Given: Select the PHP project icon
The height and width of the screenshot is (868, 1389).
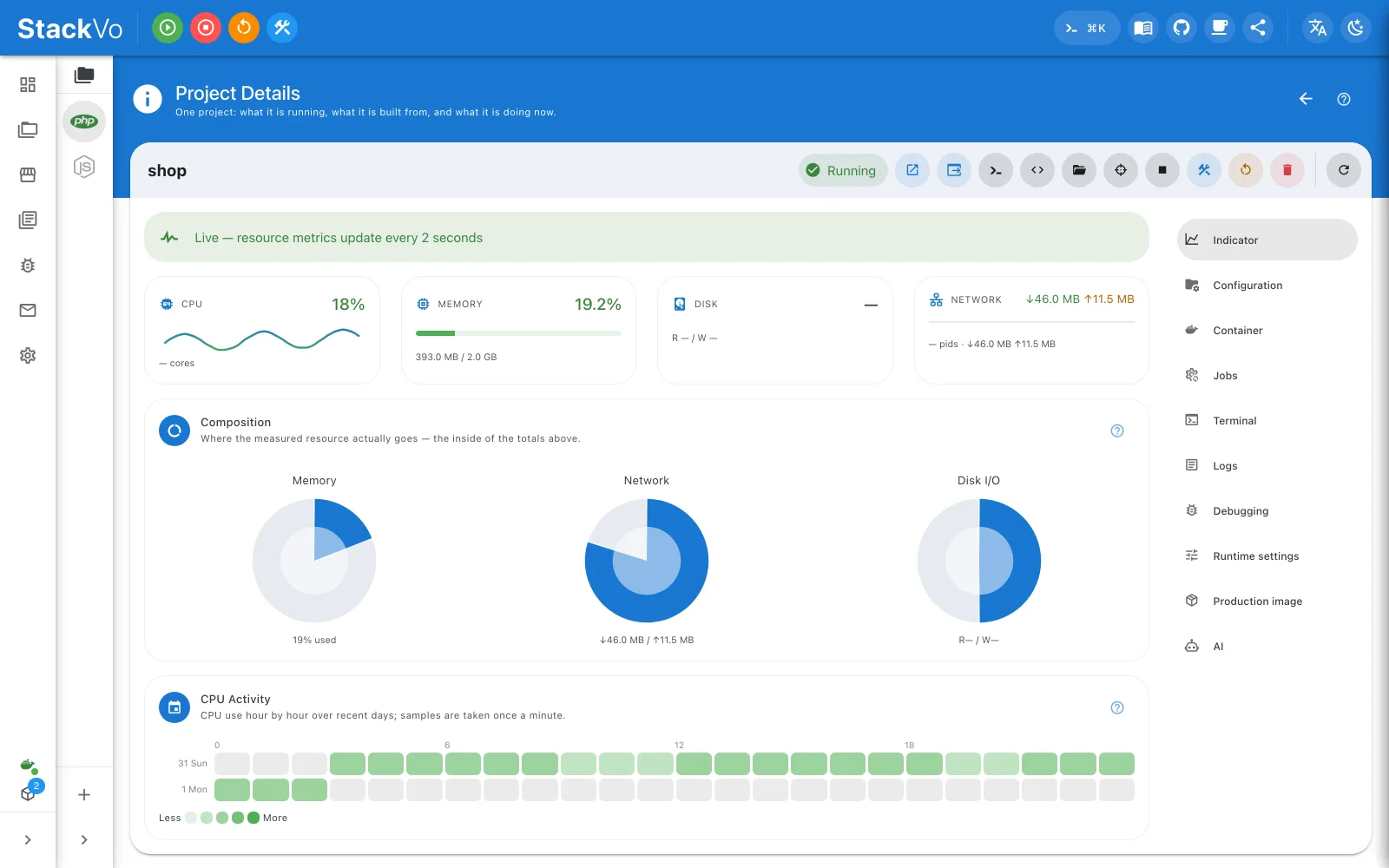Looking at the screenshot, I should (x=84, y=122).
